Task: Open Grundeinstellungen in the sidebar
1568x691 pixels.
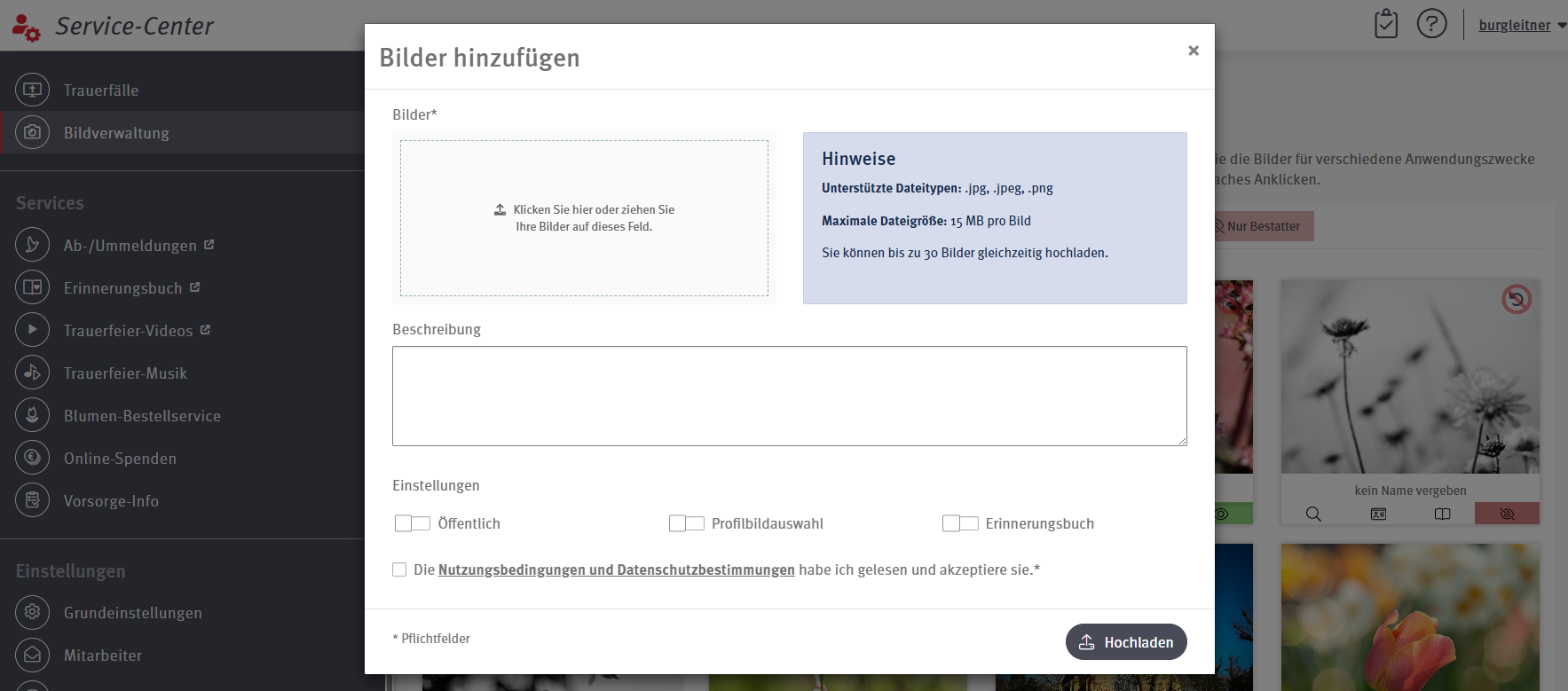Action: pos(133,613)
